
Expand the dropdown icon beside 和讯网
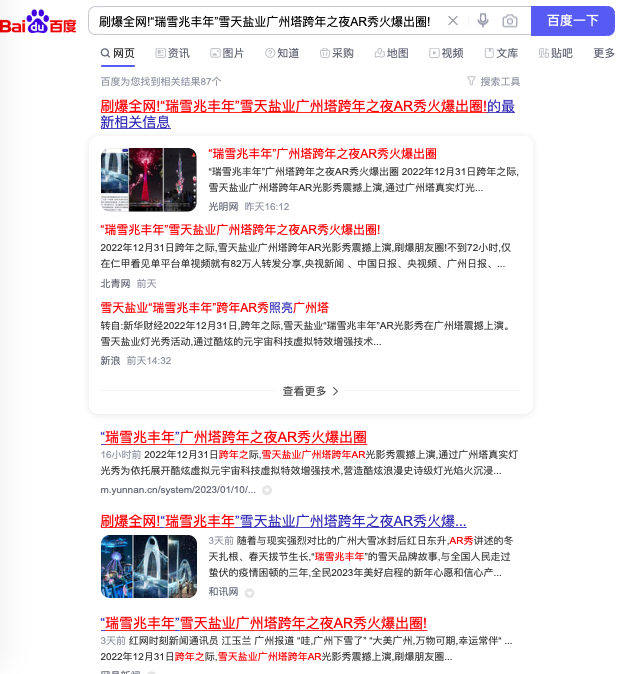(x=249, y=593)
